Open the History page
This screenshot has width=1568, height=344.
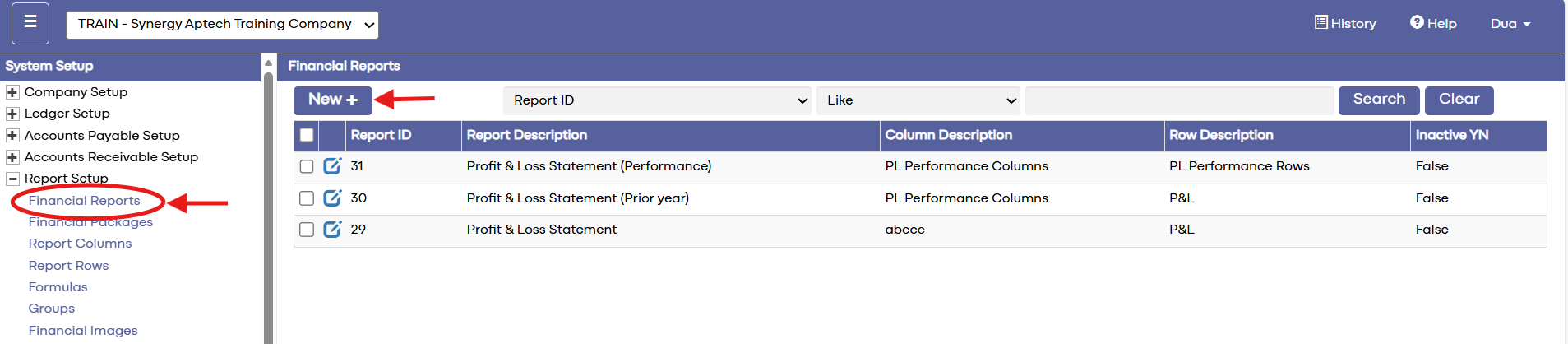coord(1345,23)
